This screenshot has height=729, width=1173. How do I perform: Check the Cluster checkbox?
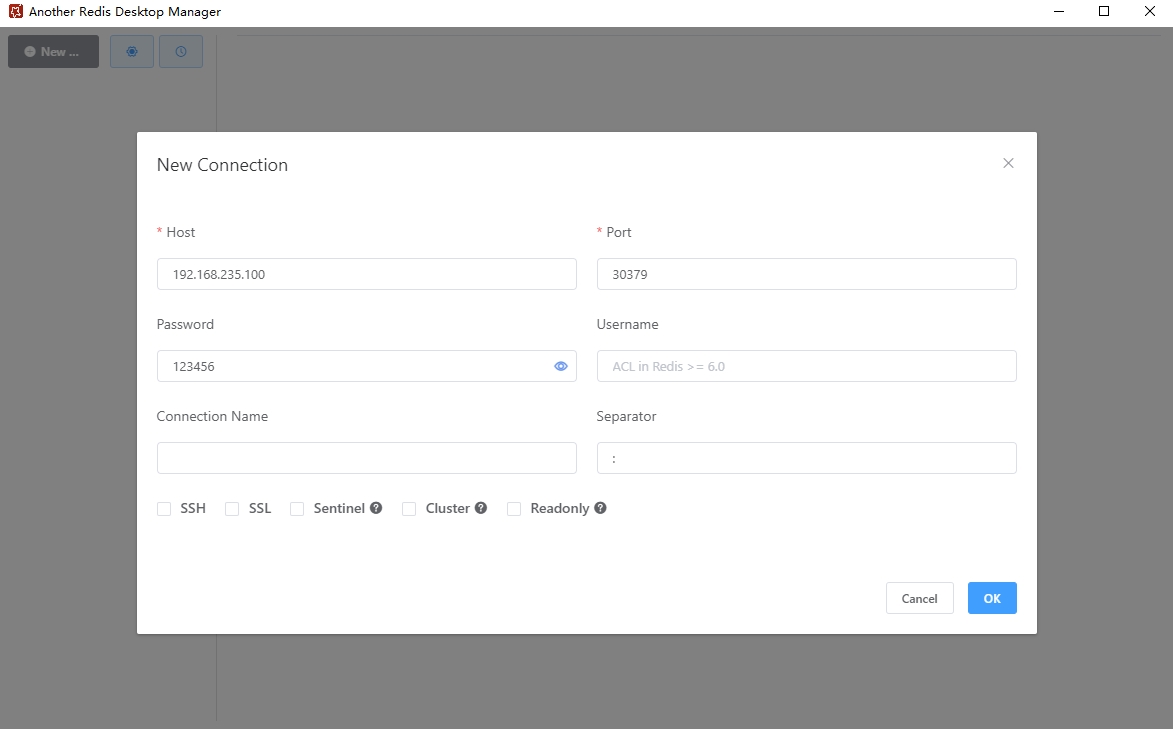tap(409, 509)
